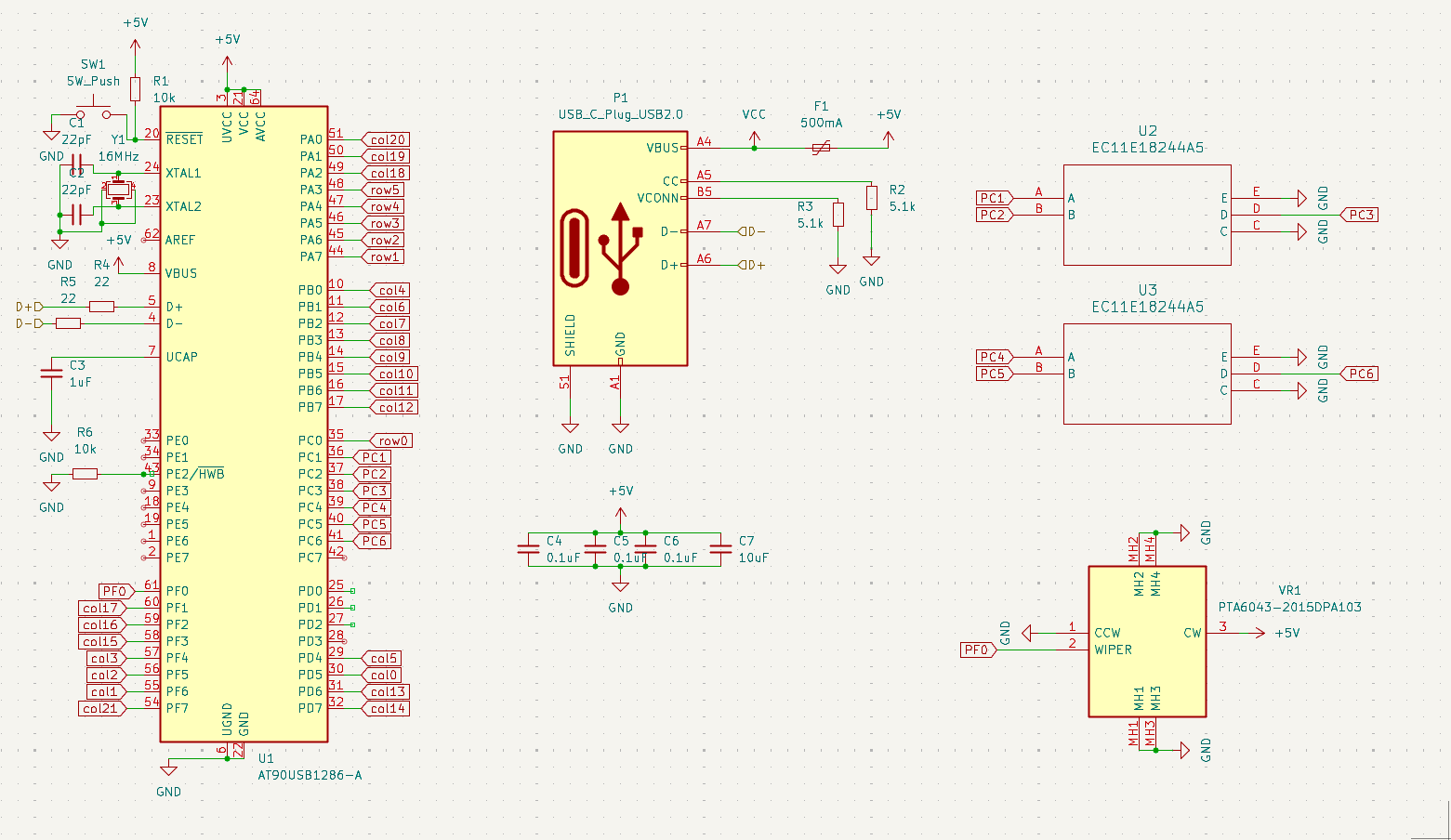Select the U2 rotary encoder body
Screen dimensions: 1451x840
point(1147,215)
